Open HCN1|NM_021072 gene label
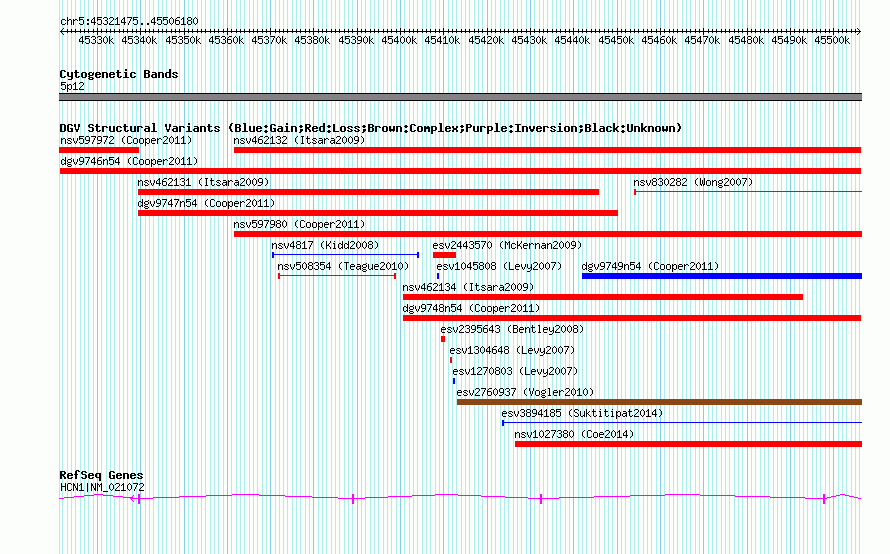 click(102, 487)
